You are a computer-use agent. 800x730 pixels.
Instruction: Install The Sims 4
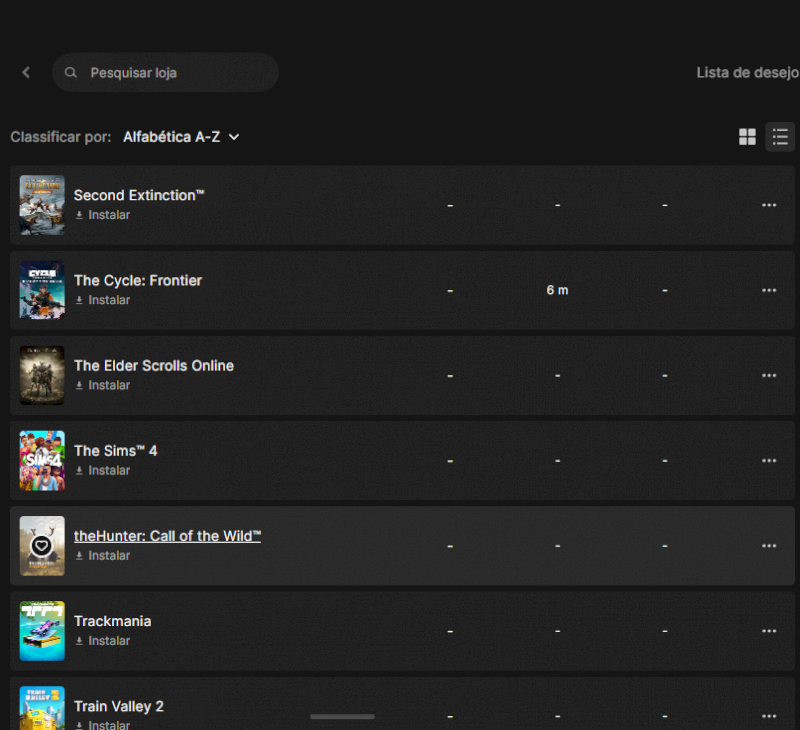pyautogui.click(x=103, y=470)
